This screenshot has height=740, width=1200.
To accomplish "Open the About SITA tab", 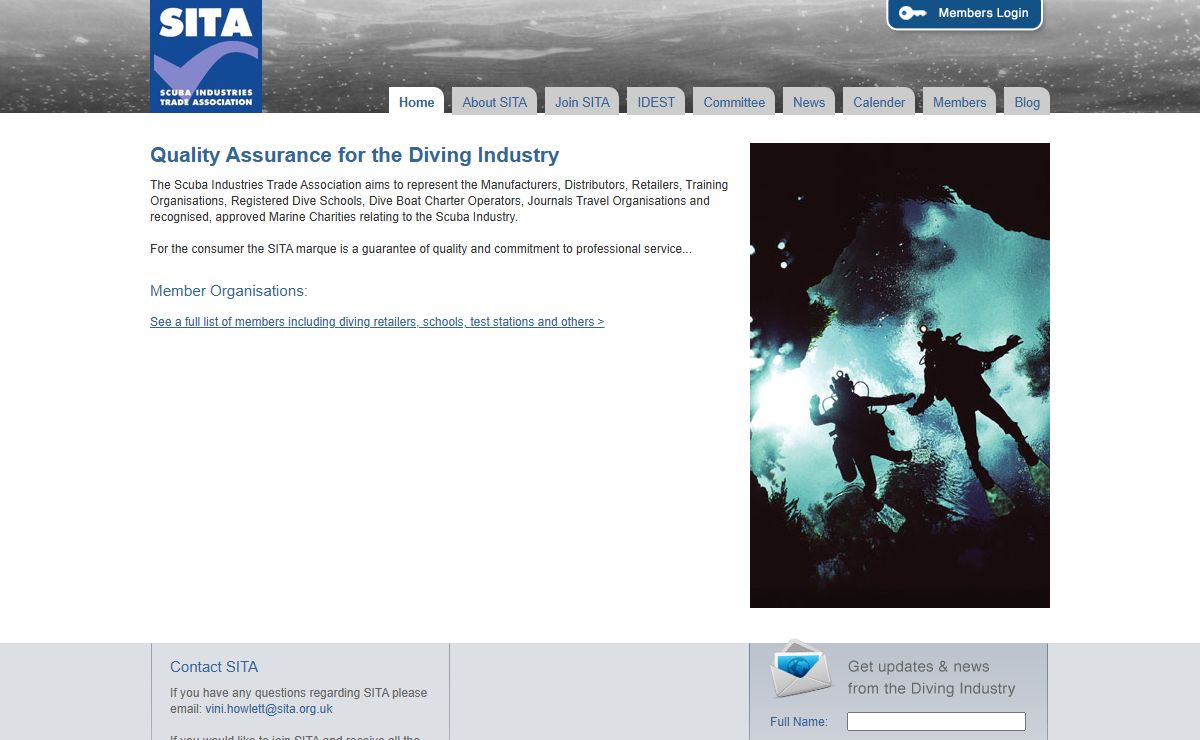I will pos(494,101).
